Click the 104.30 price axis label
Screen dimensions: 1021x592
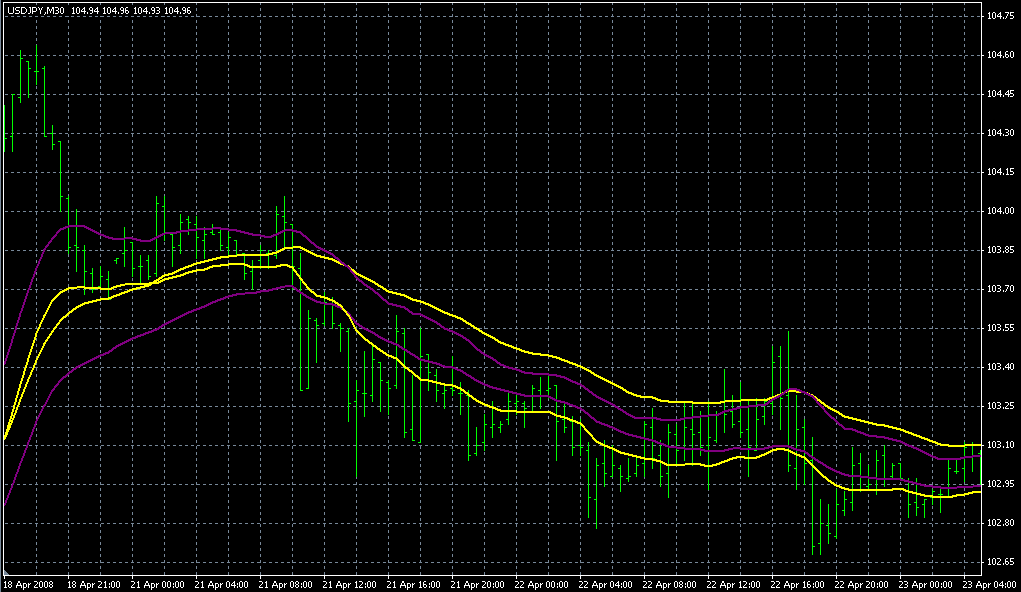[x=1000, y=133]
